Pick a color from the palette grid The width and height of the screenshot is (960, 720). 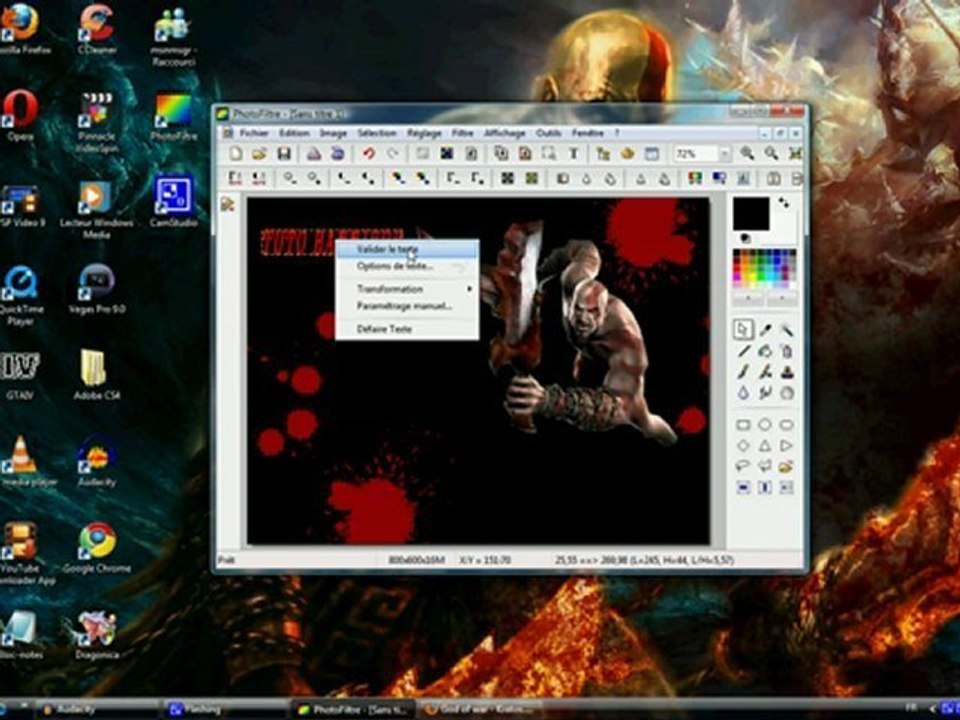pos(765,269)
